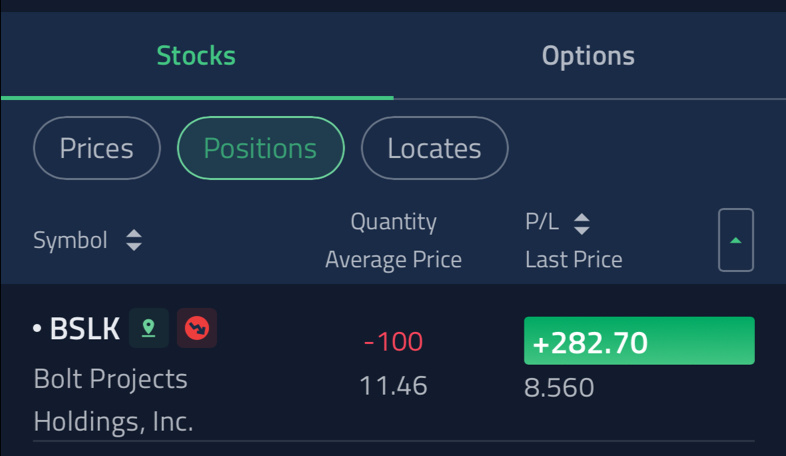Viewport: 786px width, 456px height.
Task: Select the Prices pill filter
Action: (97, 148)
